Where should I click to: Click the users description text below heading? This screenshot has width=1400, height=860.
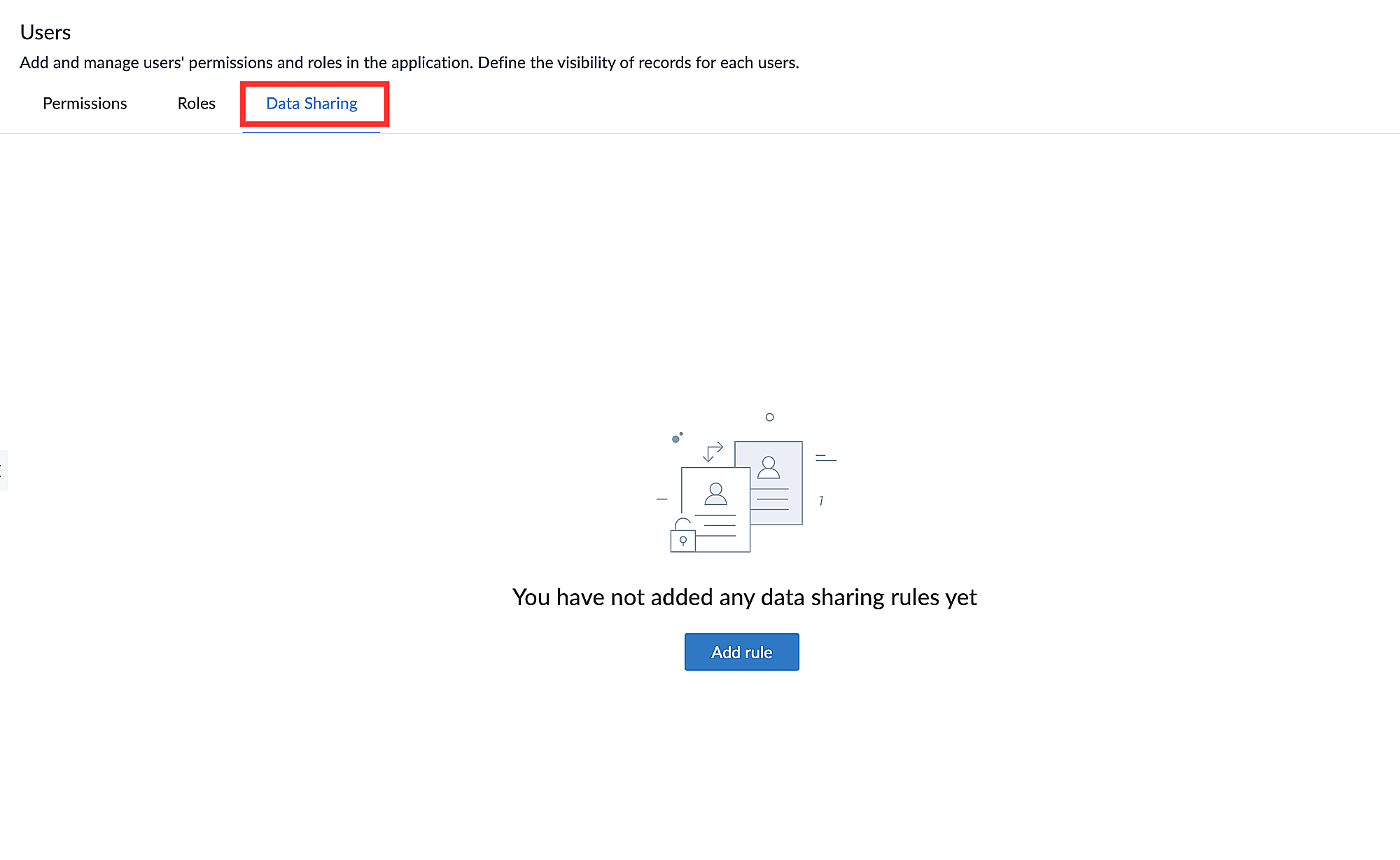tap(409, 63)
